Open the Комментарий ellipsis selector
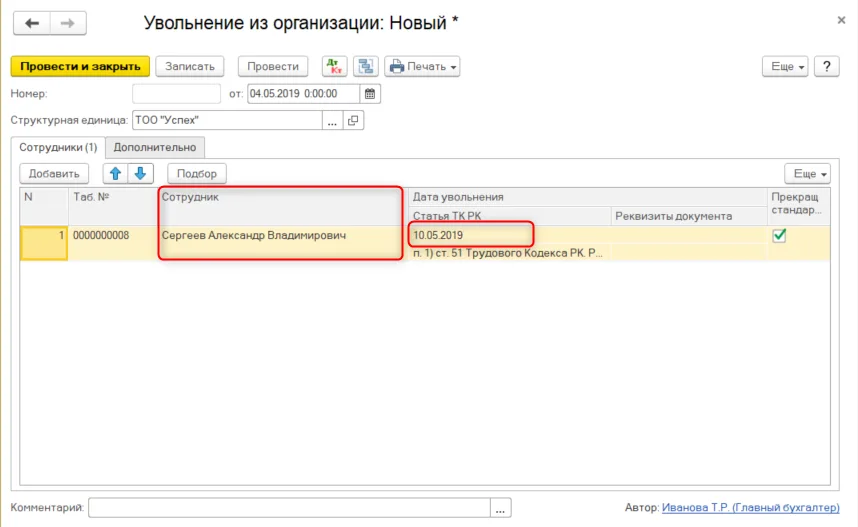 point(500,508)
